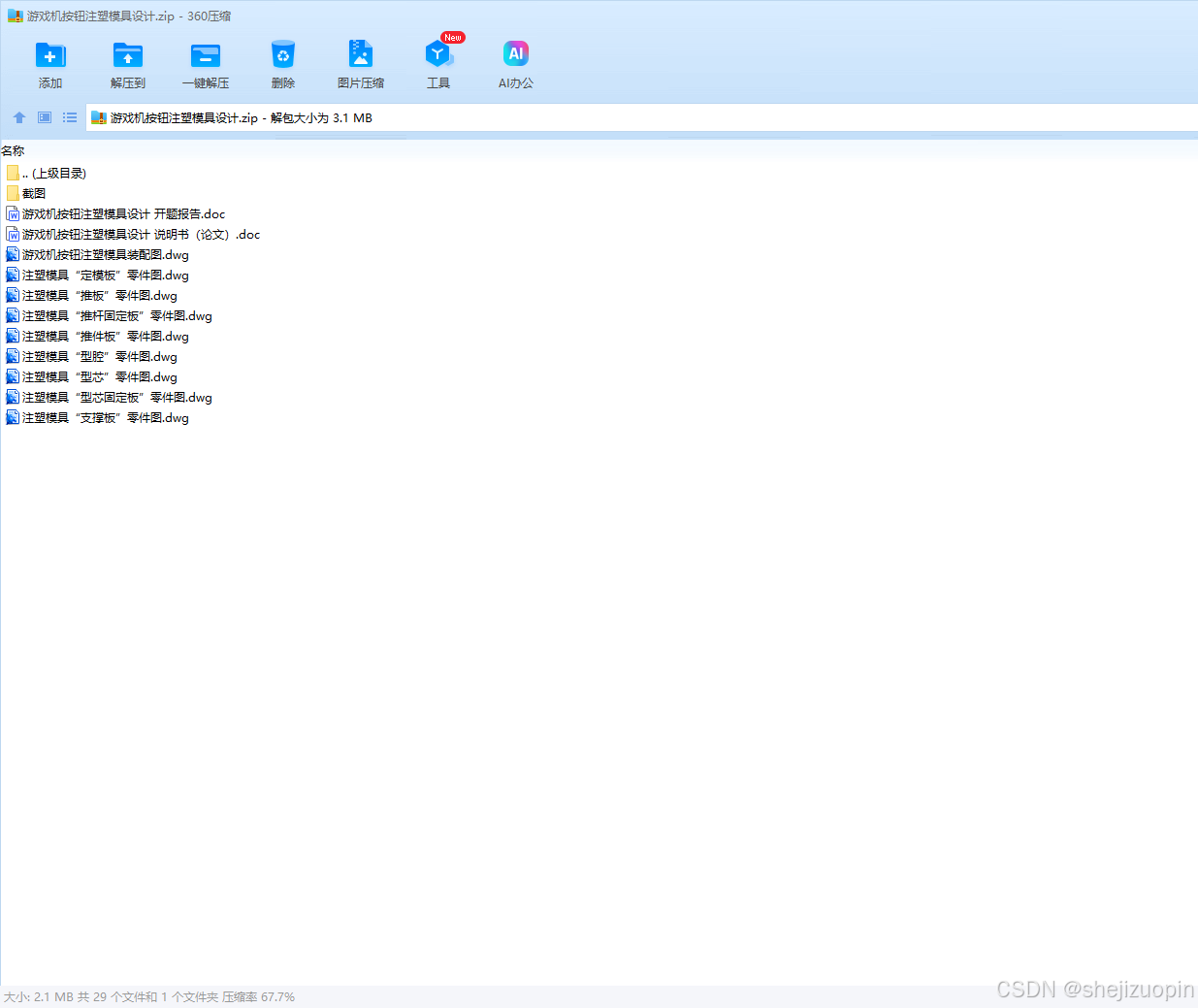Select the 截图 folder name

click(x=34, y=193)
